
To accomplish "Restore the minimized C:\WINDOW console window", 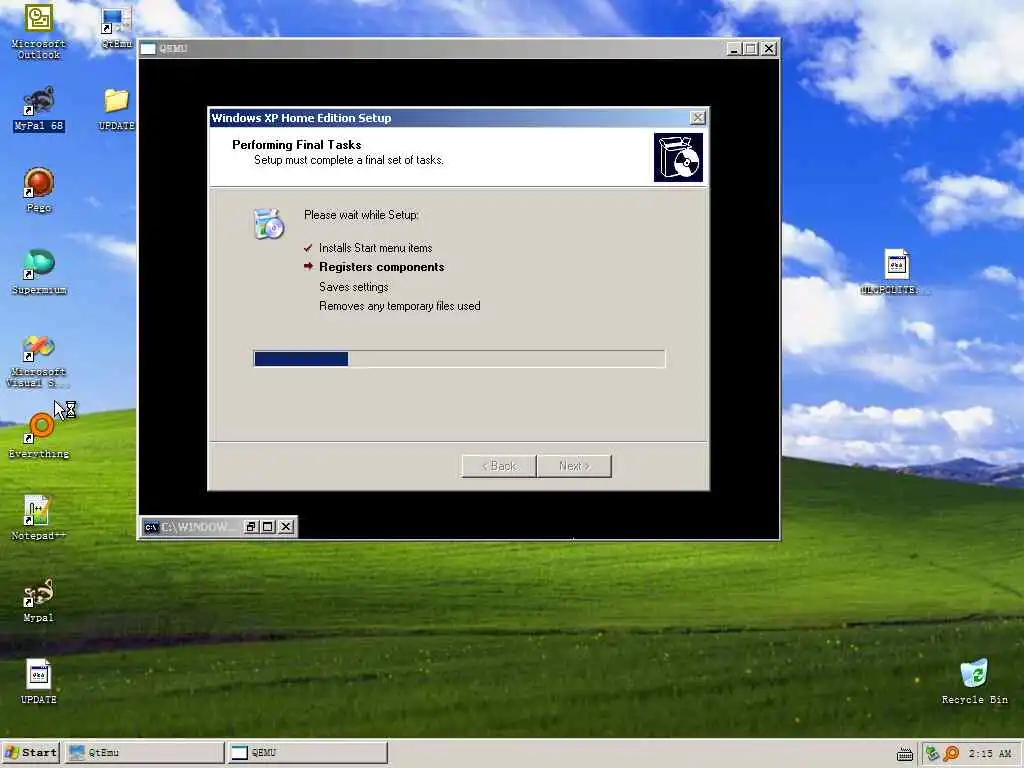I will click(251, 527).
